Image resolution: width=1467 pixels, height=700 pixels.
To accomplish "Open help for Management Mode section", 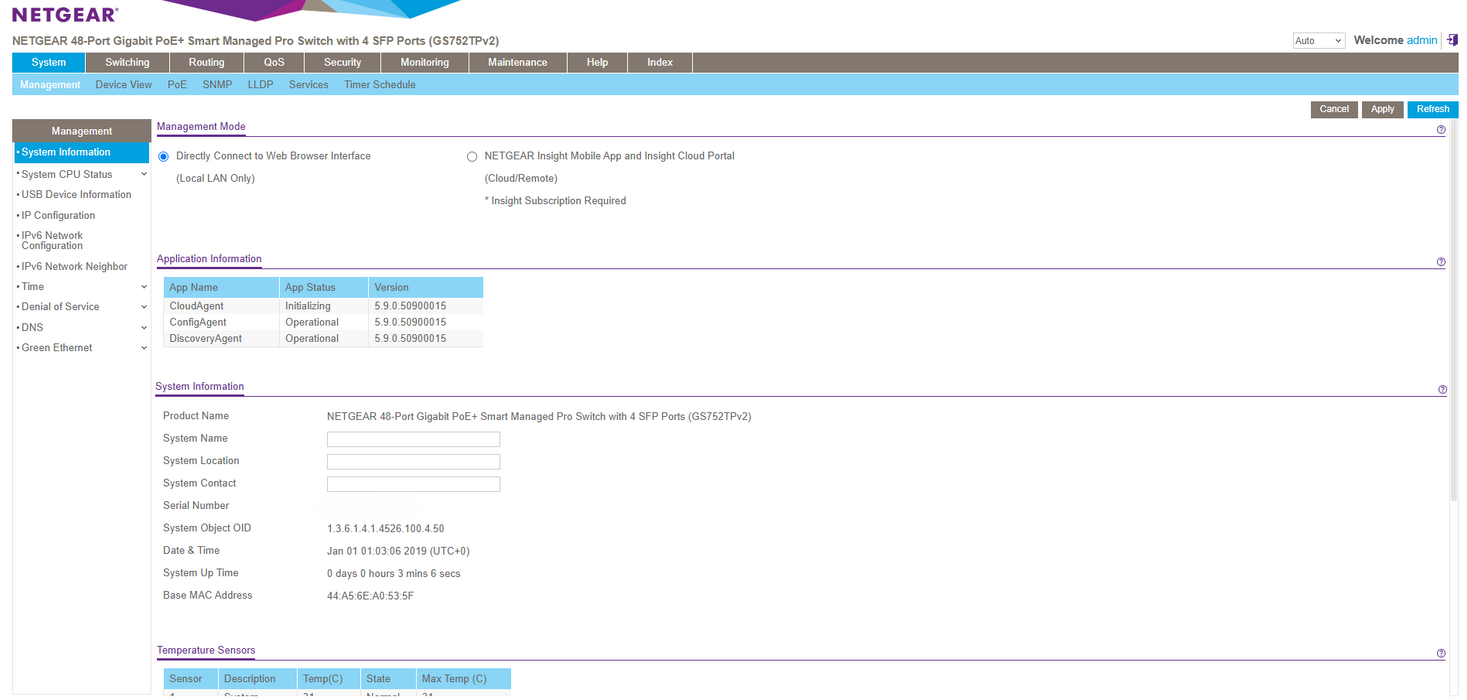I will coord(1441,130).
